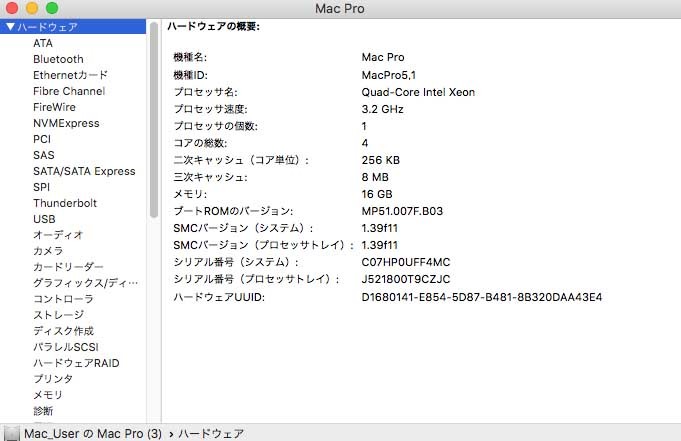The image size is (681, 441).
Task: Select SAS in the sidebar
Action: 44,155
